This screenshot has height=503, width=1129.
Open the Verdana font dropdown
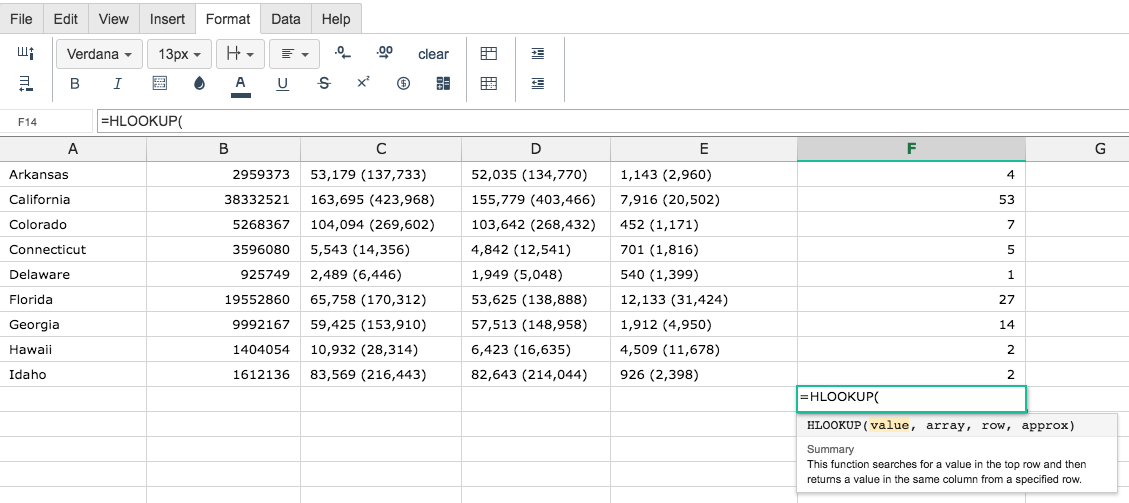pos(98,54)
